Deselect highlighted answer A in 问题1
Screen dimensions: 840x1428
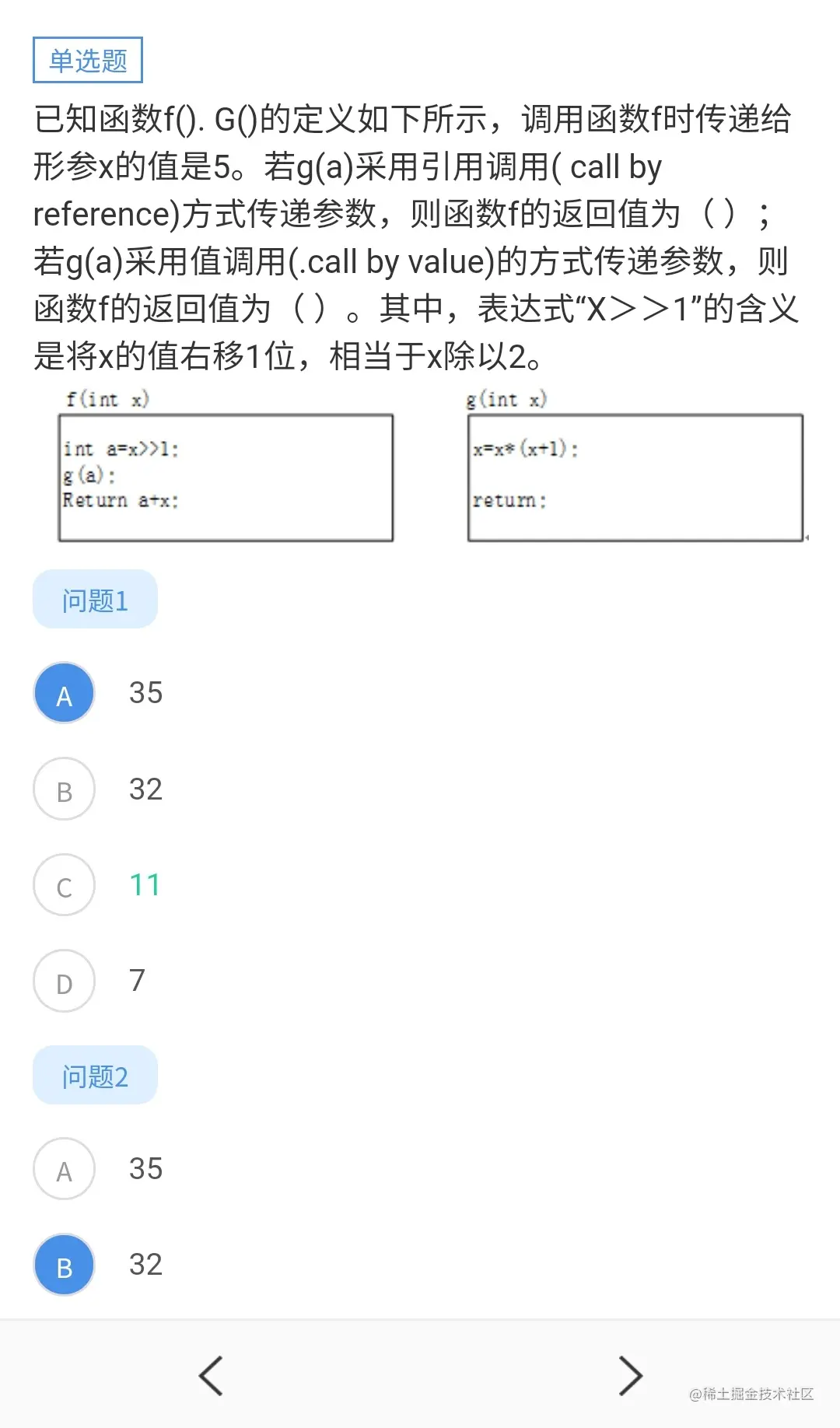(64, 692)
